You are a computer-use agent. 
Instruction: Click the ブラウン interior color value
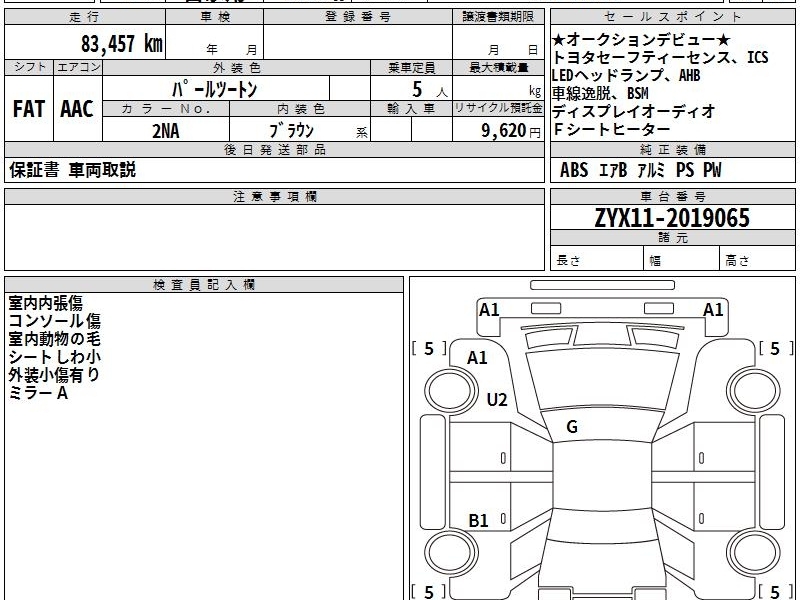pos(291,131)
